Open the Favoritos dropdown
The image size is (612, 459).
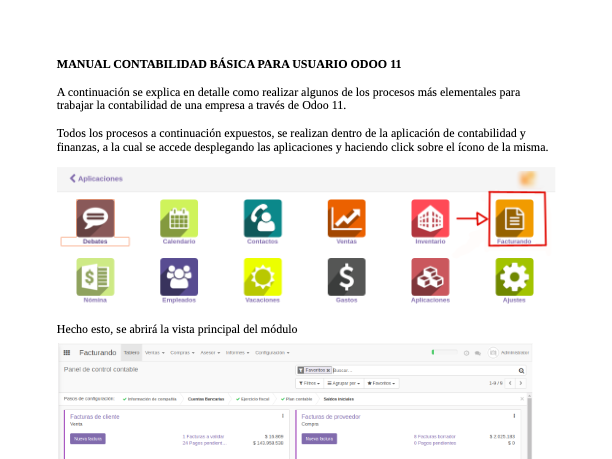click(x=382, y=383)
